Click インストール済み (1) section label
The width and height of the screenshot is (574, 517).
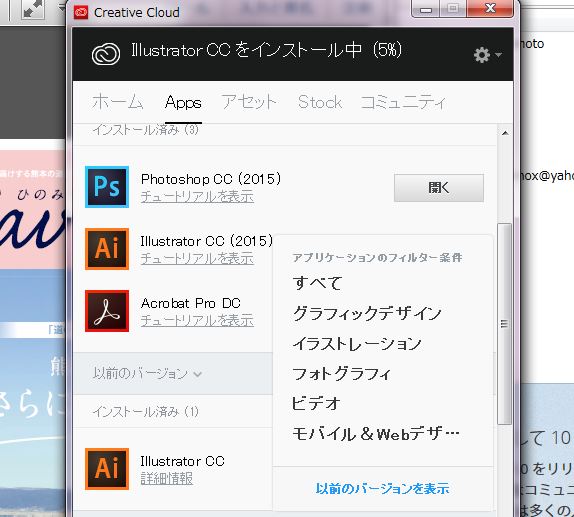146,412
